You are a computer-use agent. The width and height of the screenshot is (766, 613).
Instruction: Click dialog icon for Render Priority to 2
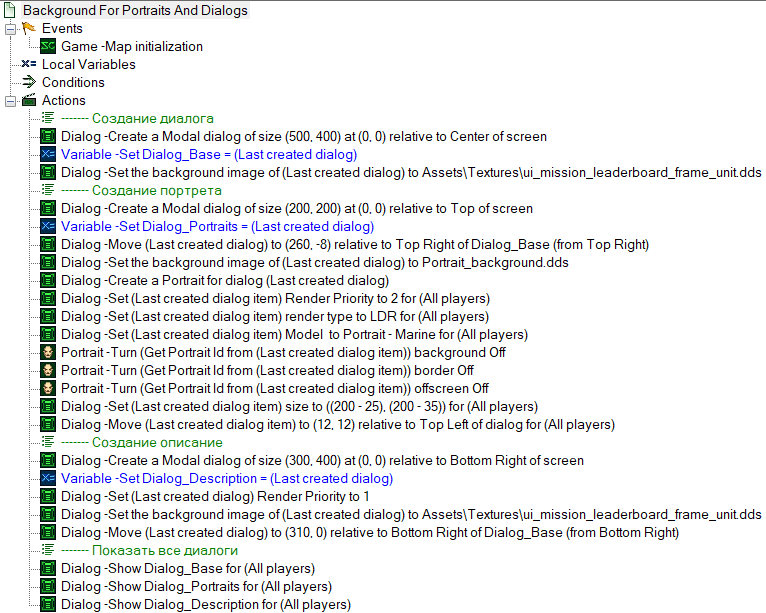(47, 298)
